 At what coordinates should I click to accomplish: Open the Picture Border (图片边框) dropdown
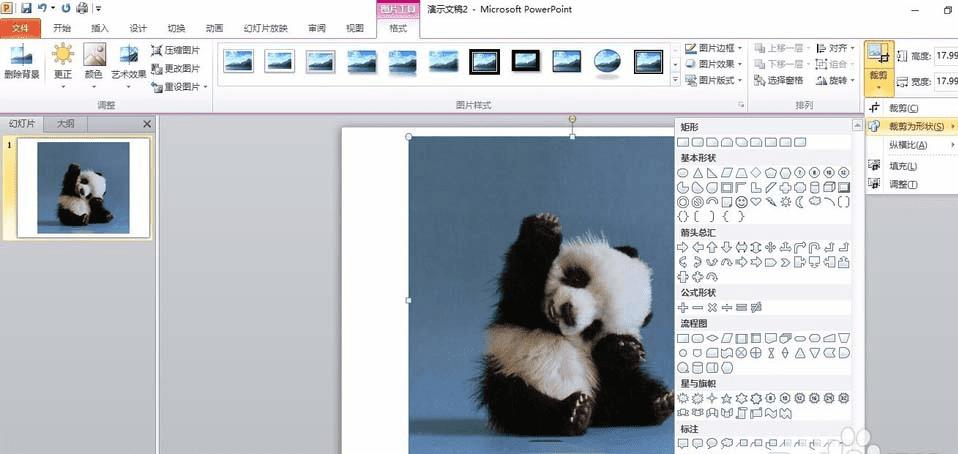[x=715, y=48]
